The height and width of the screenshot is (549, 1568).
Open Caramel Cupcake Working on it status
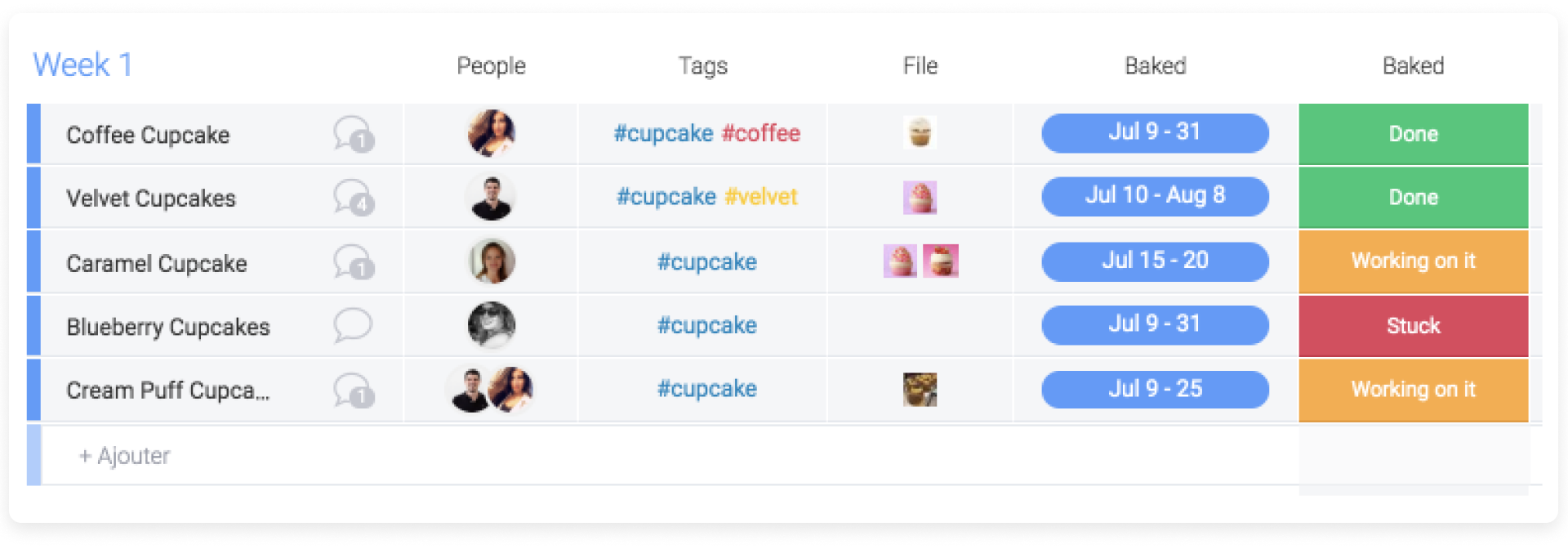pyautogui.click(x=1413, y=261)
